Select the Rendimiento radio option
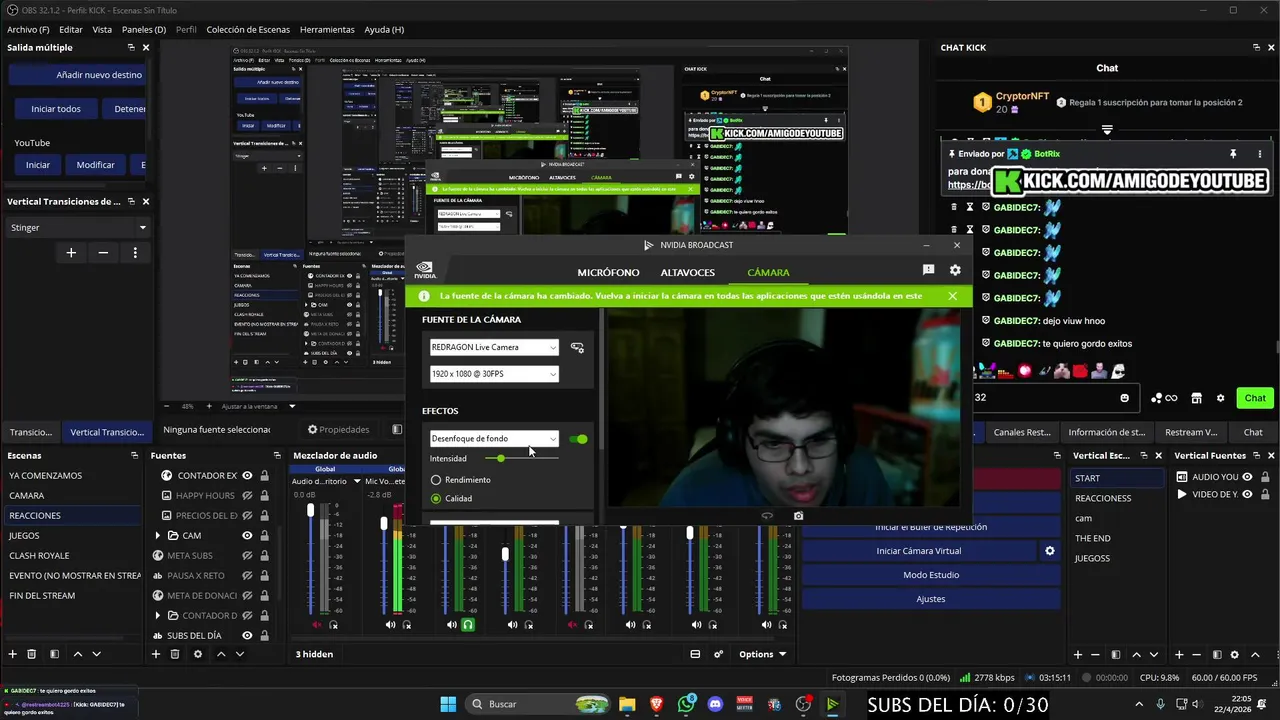The height and width of the screenshot is (720, 1280). 436,480
